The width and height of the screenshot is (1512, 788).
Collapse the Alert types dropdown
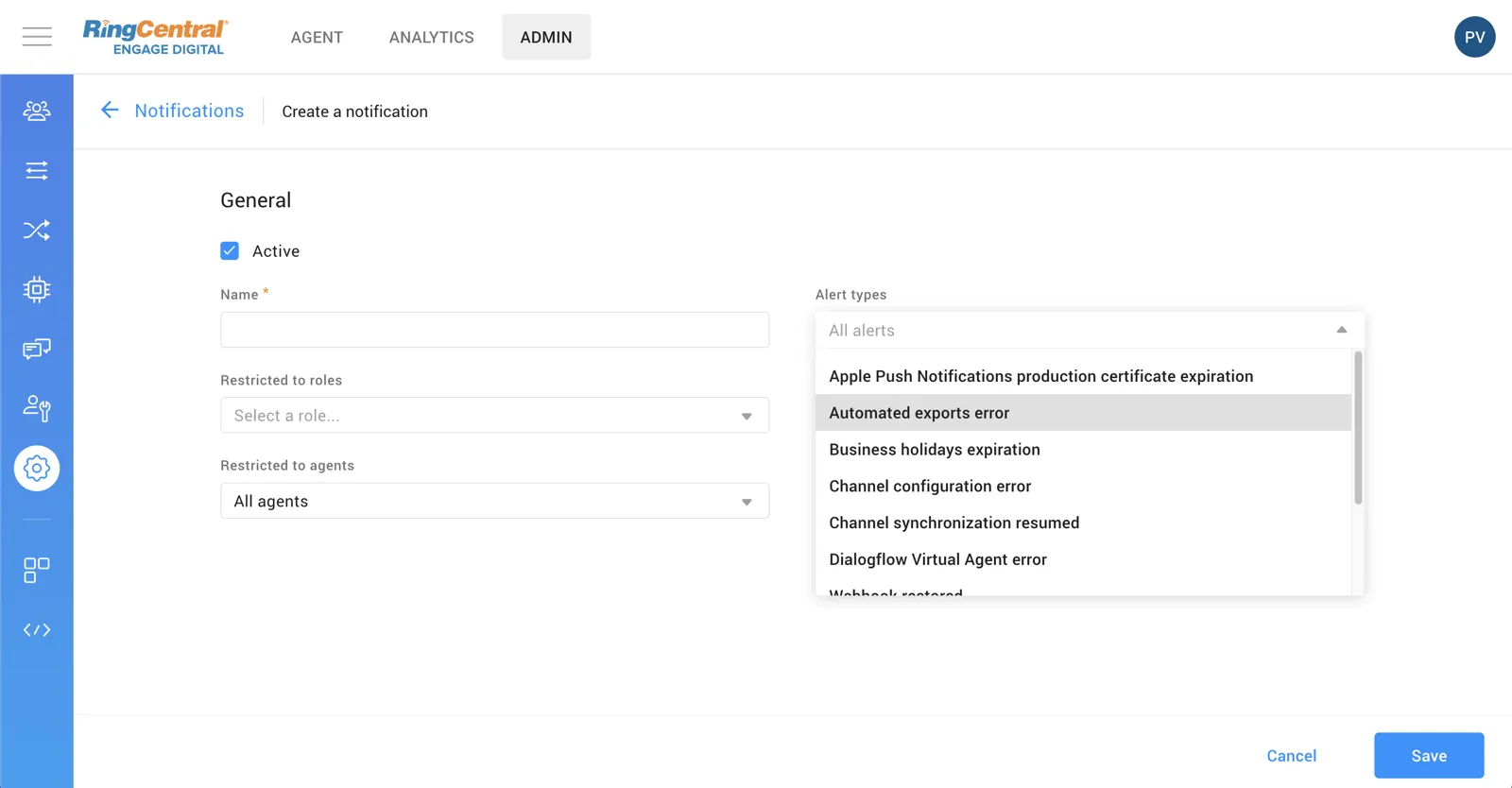point(1341,330)
